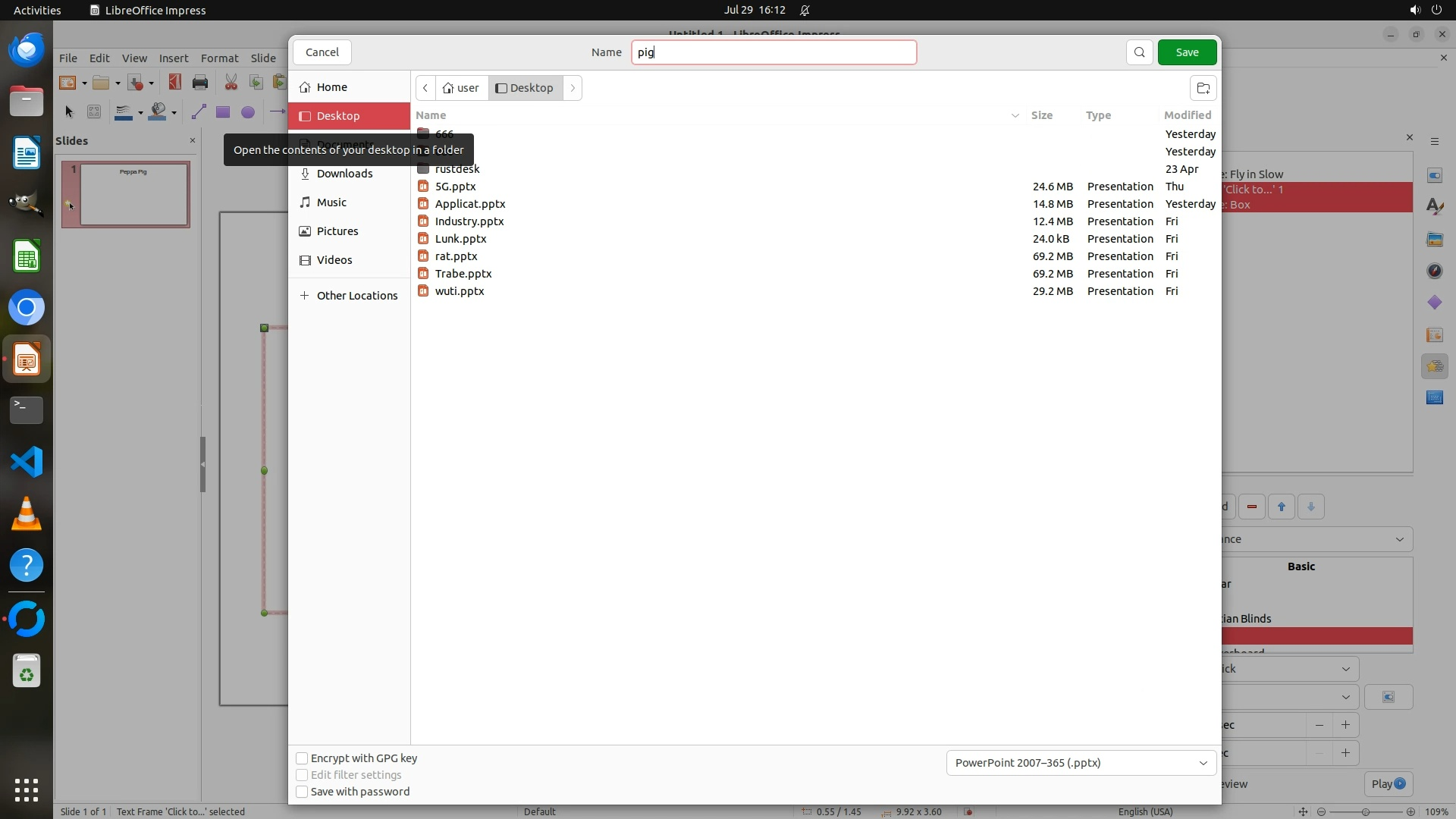Select the rectangle shape tool
1456x819 pixels.
pos(222,112)
